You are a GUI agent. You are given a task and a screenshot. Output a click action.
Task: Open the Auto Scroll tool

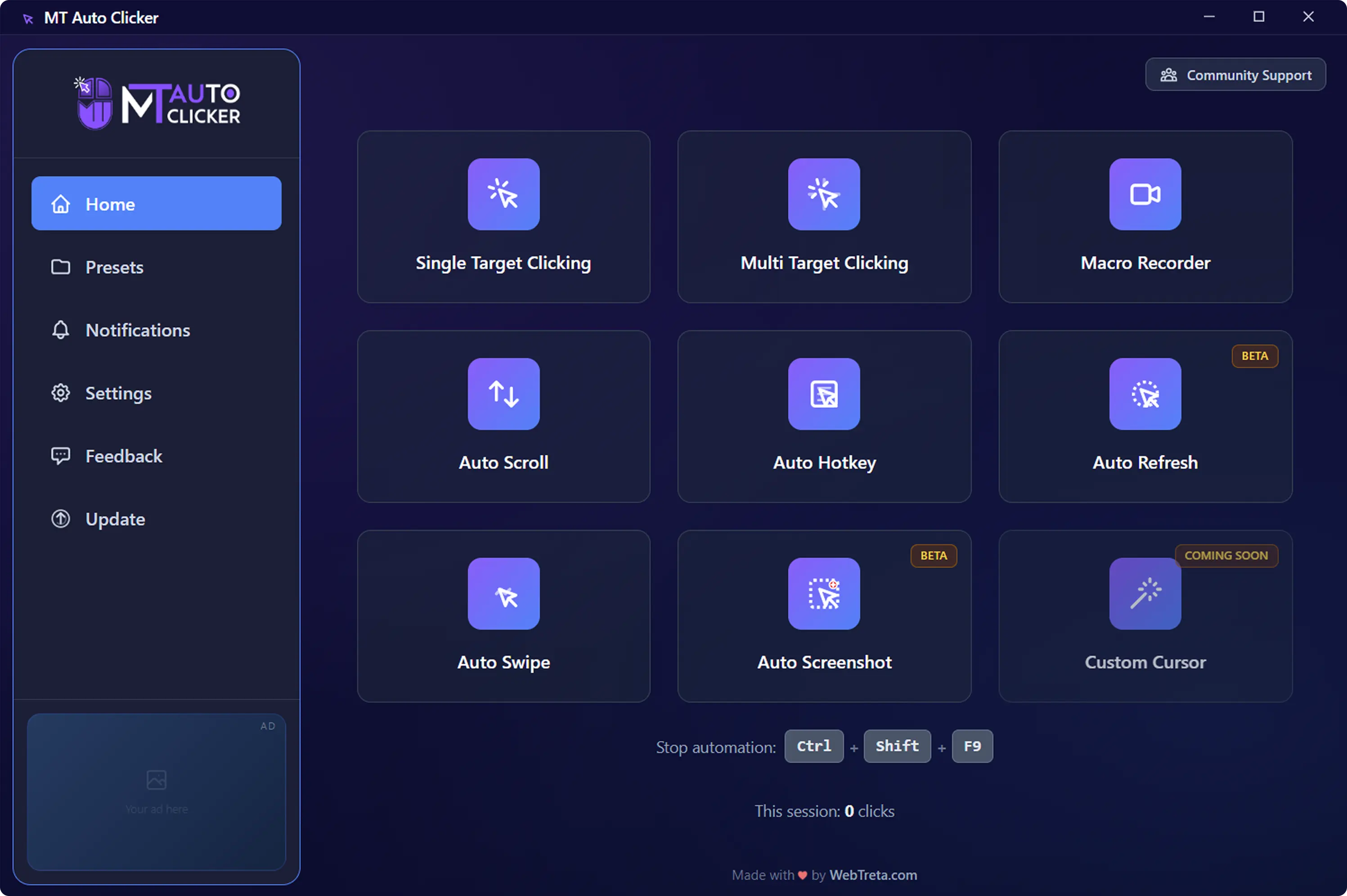pyautogui.click(x=503, y=416)
